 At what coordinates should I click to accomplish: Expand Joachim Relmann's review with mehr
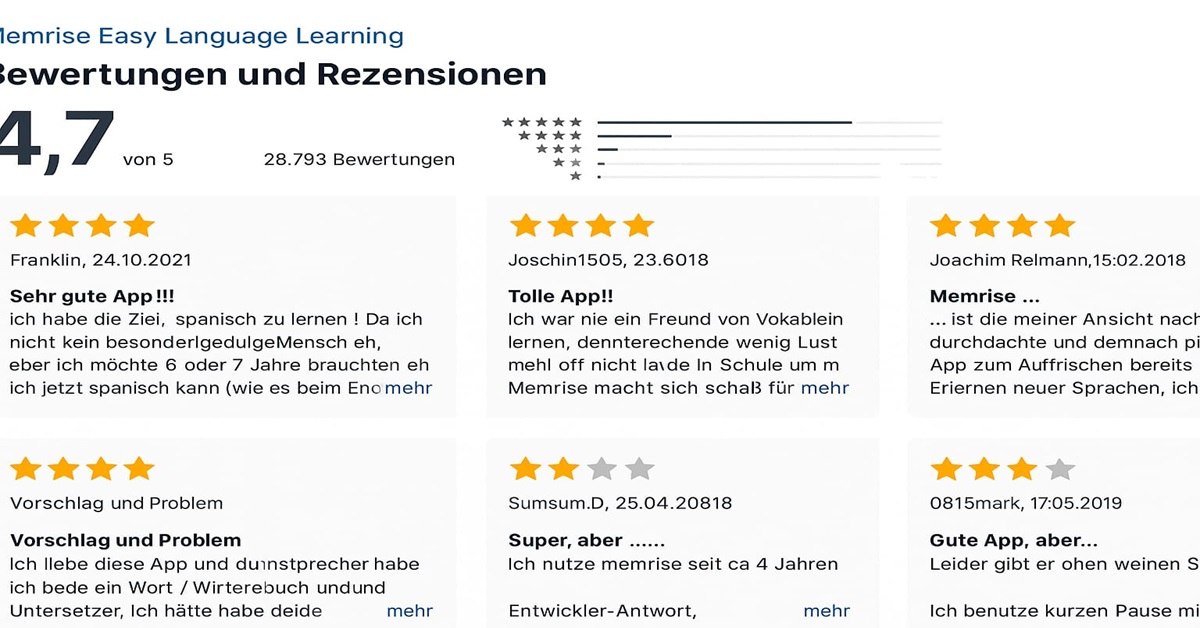click(1193, 388)
